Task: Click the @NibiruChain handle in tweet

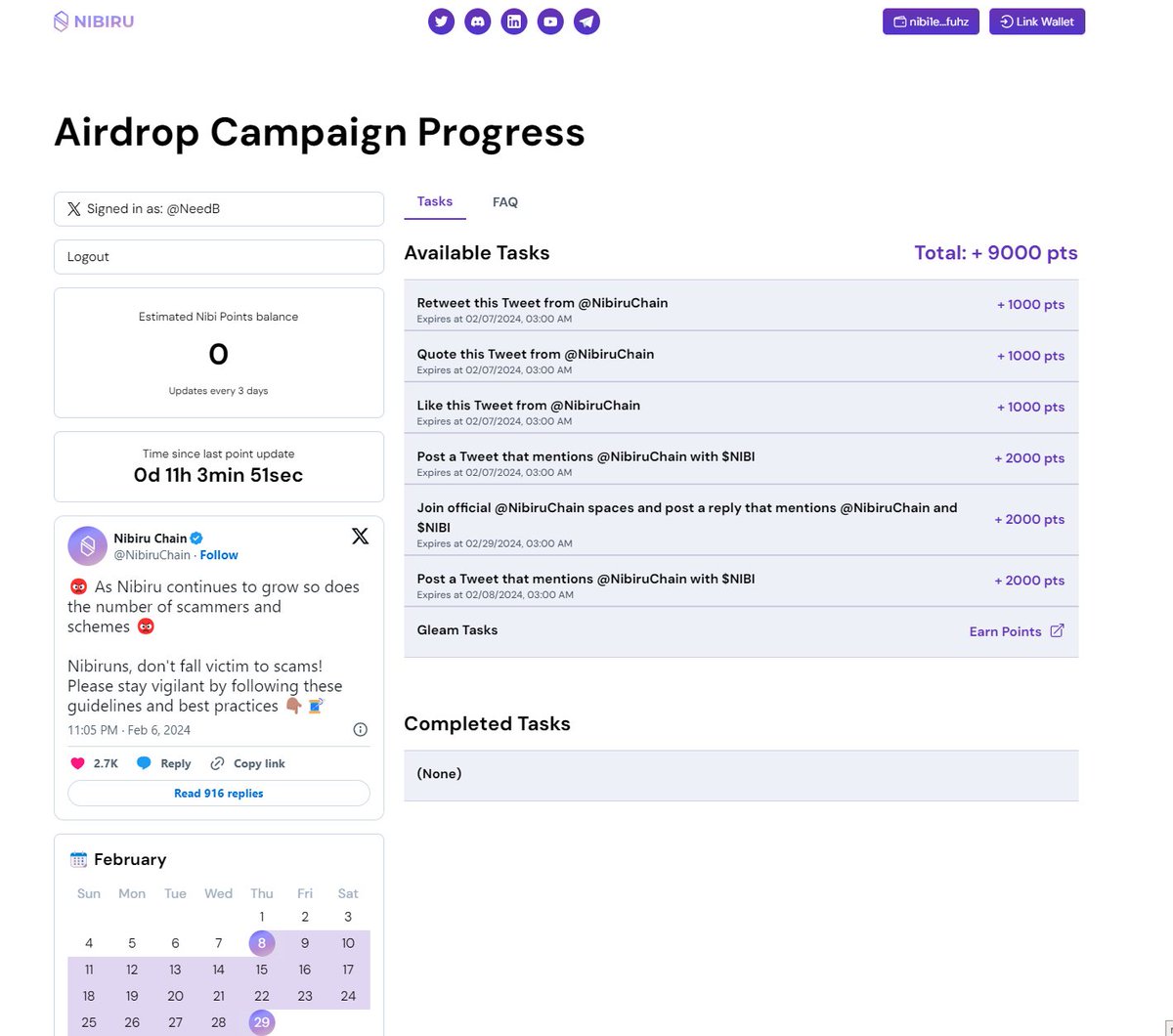Action: pos(152,555)
